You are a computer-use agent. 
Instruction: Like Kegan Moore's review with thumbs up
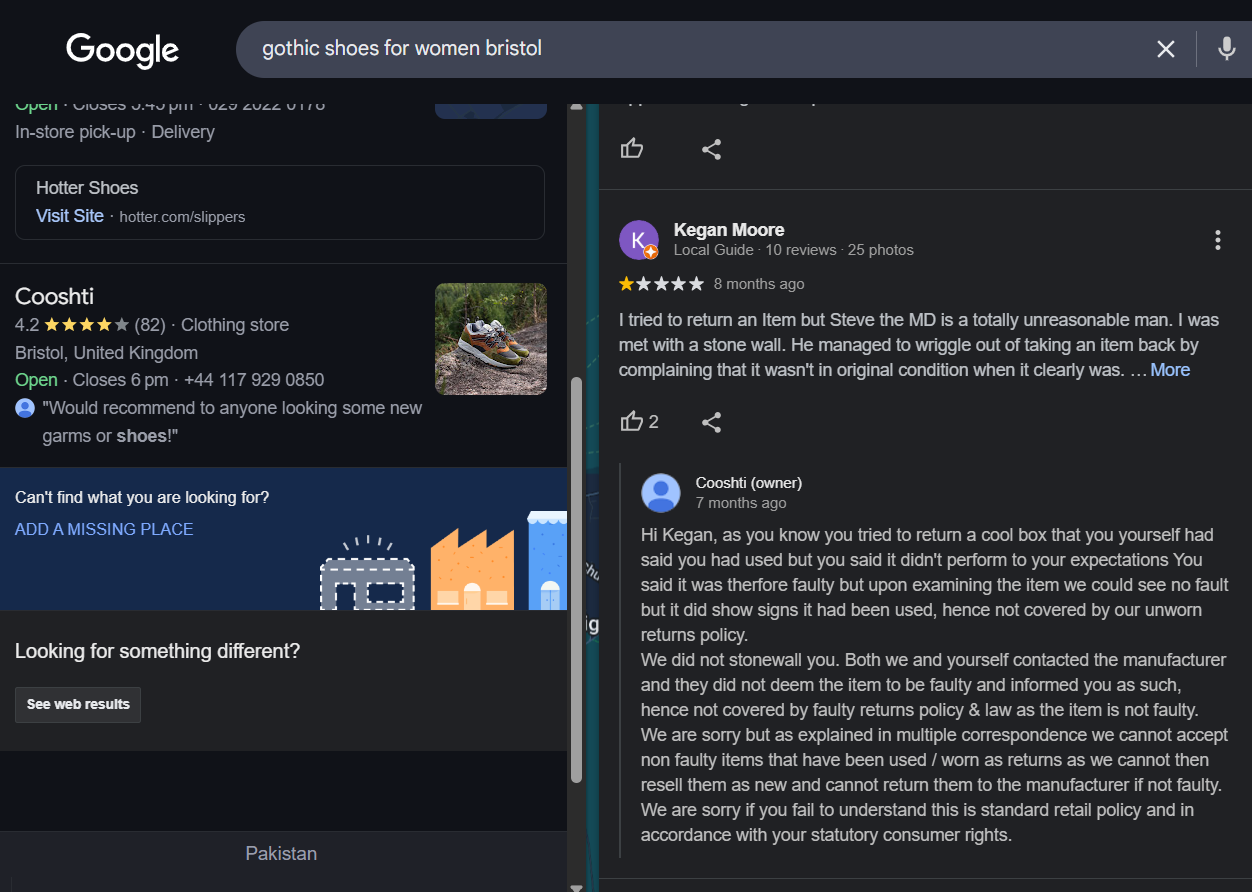(632, 422)
